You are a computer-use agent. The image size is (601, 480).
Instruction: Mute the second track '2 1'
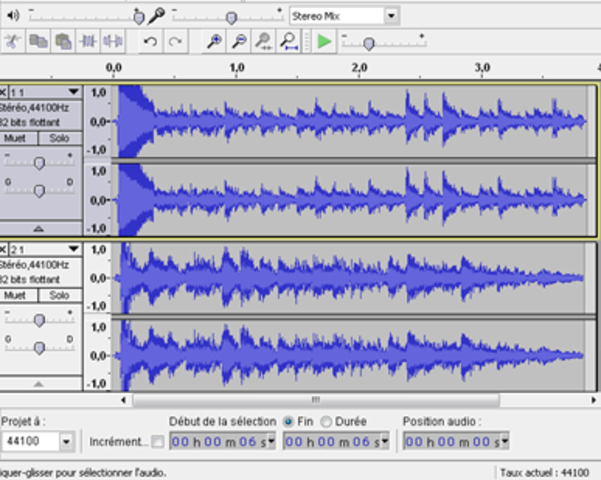[x=18, y=295]
